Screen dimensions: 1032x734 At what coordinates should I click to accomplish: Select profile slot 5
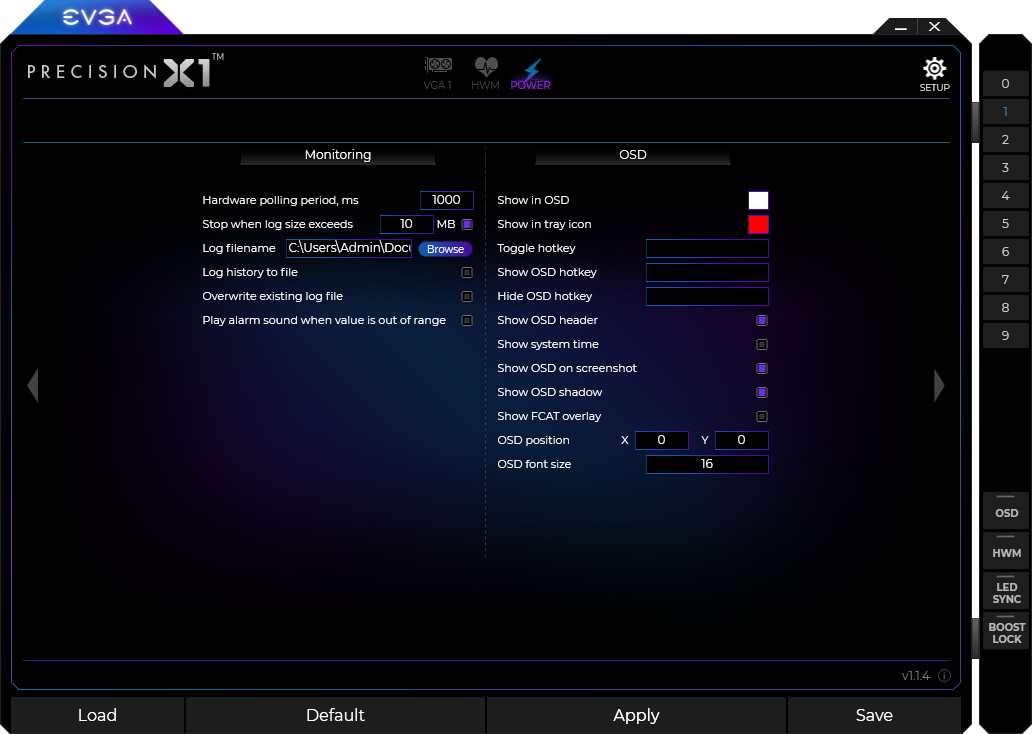point(1005,223)
